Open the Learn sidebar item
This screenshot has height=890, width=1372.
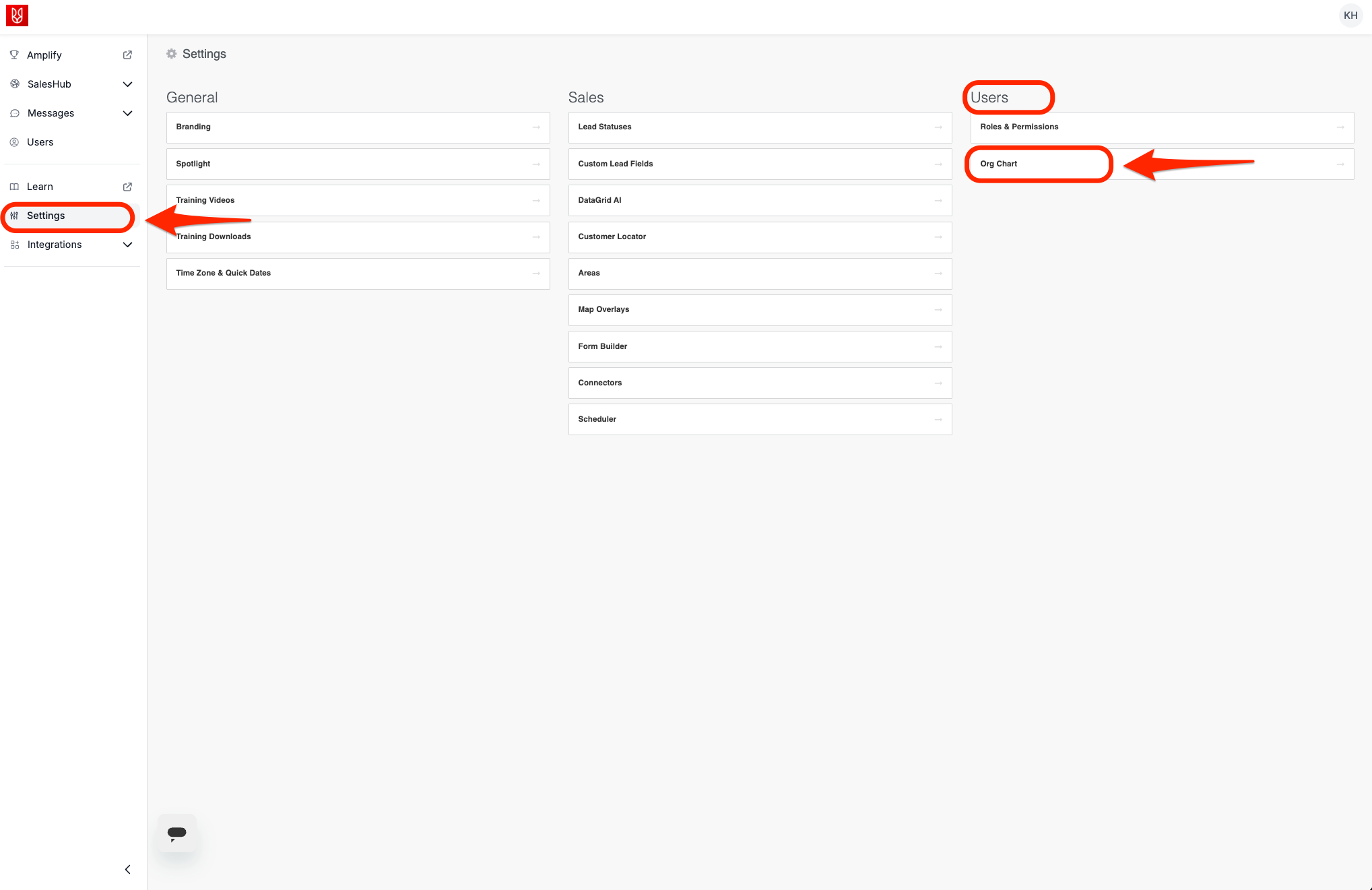coord(40,187)
